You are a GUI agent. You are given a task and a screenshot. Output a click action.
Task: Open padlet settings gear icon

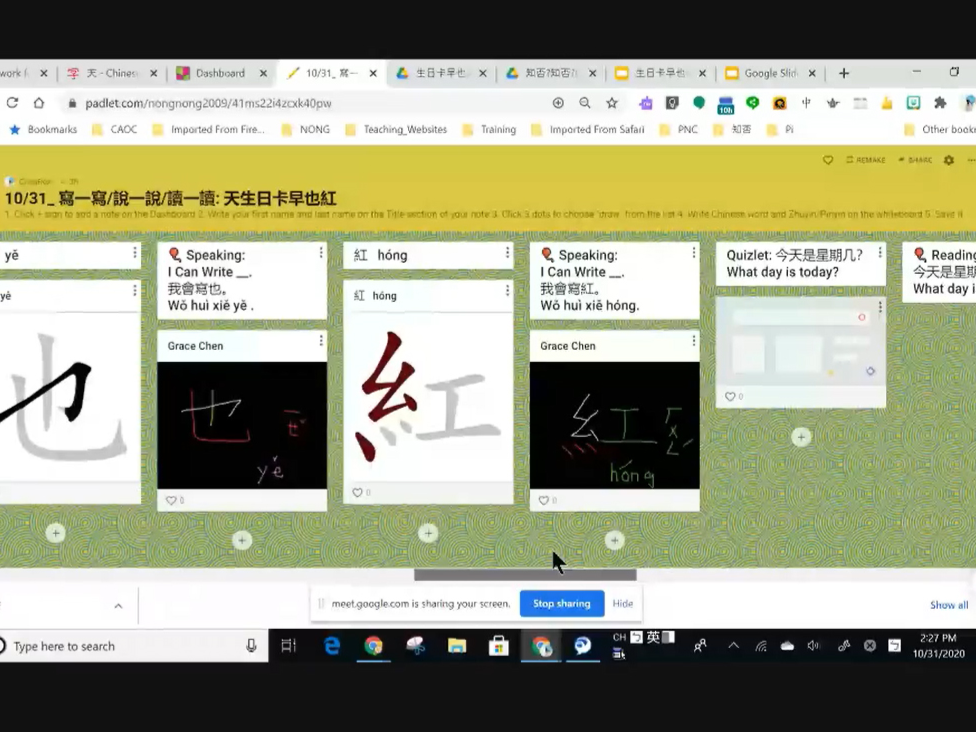click(x=949, y=160)
